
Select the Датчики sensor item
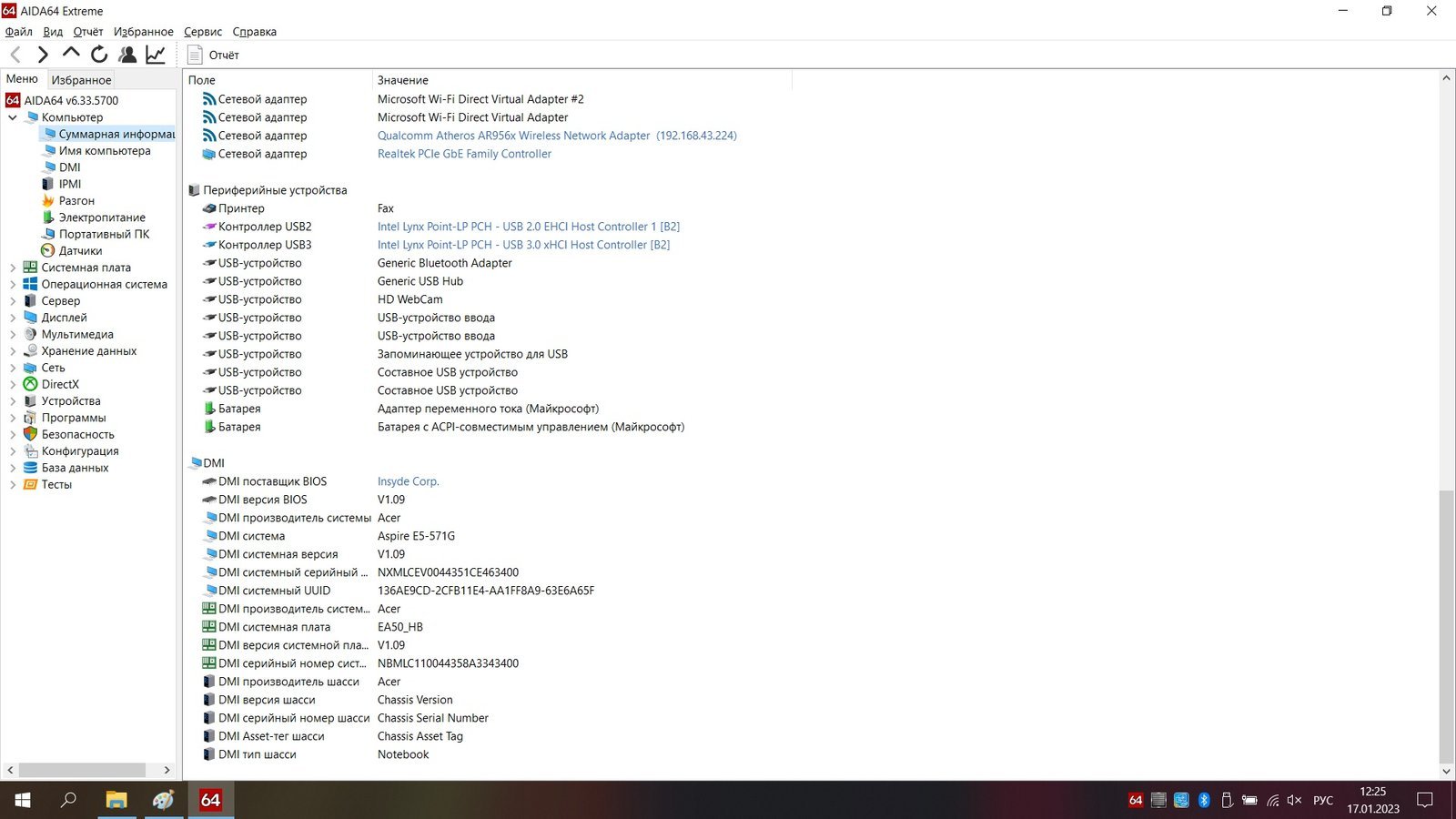[80, 251]
